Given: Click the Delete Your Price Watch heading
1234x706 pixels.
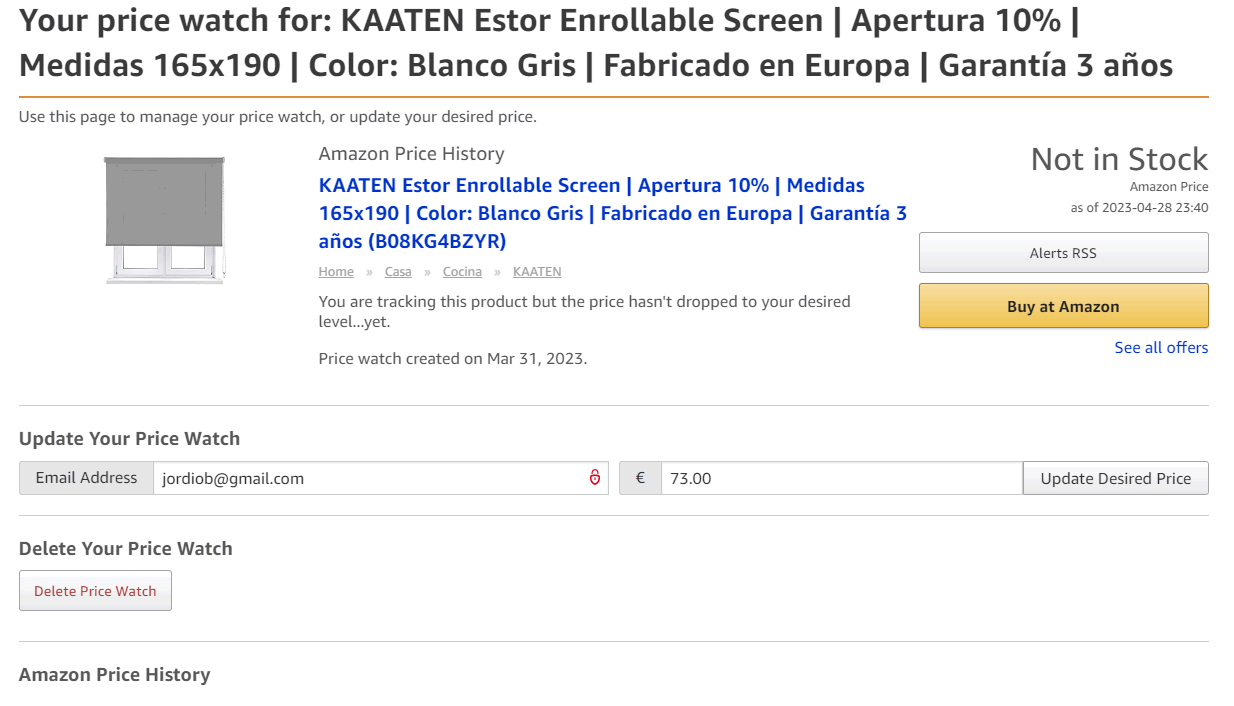Looking at the screenshot, I should [x=126, y=549].
